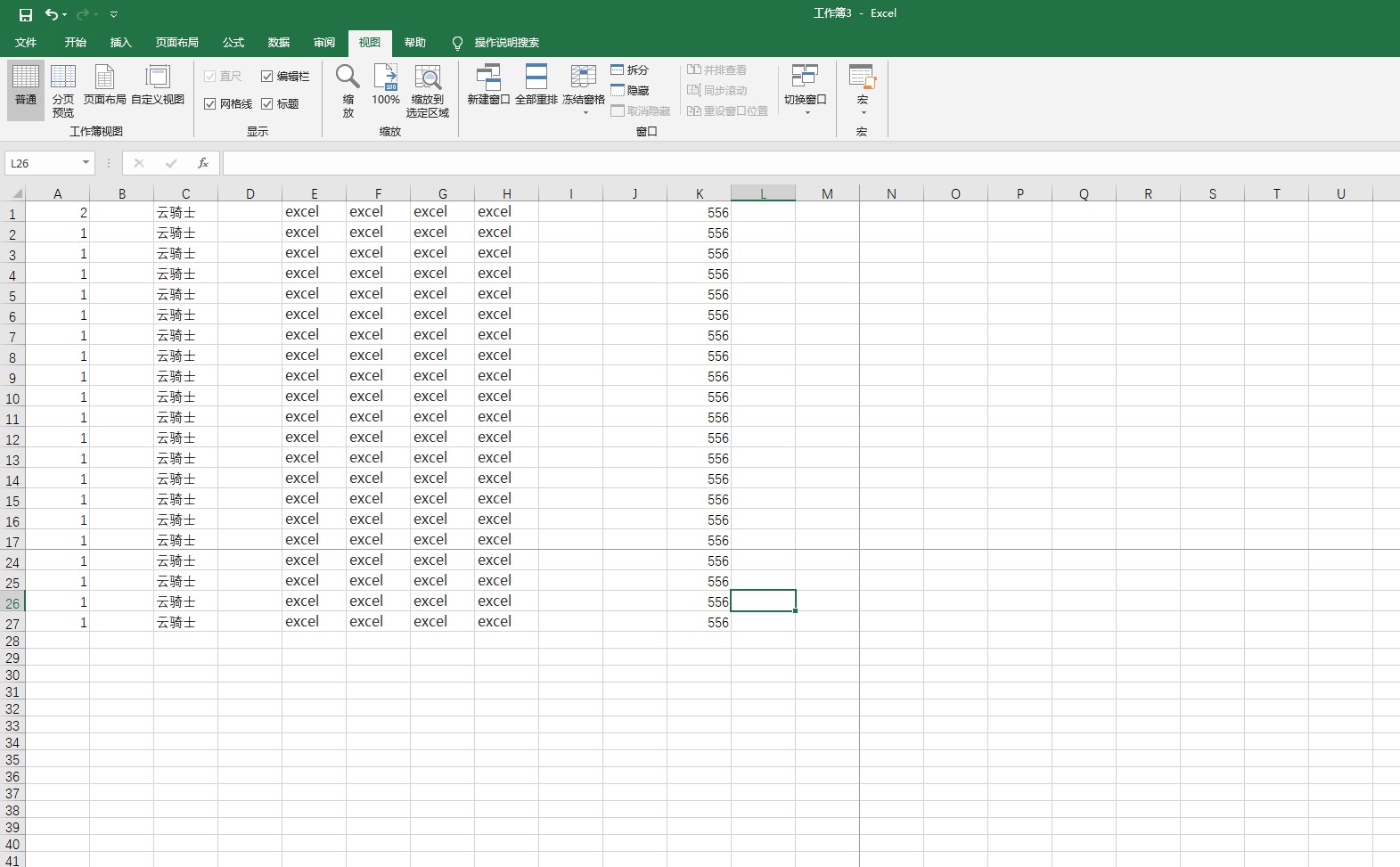This screenshot has height=867, width=1400.
Task: Set zoom to 100%
Action: [386, 85]
